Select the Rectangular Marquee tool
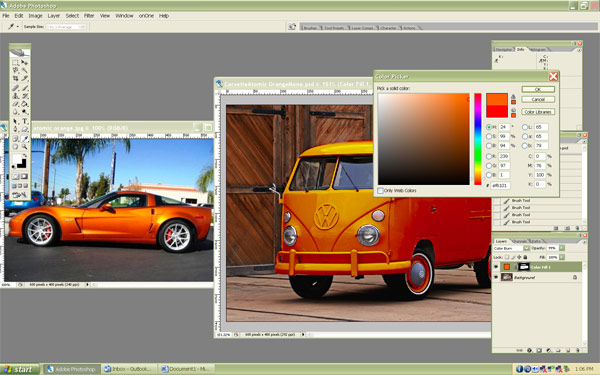The width and height of the screenshot is (600, 375). (x=15, y=62)
